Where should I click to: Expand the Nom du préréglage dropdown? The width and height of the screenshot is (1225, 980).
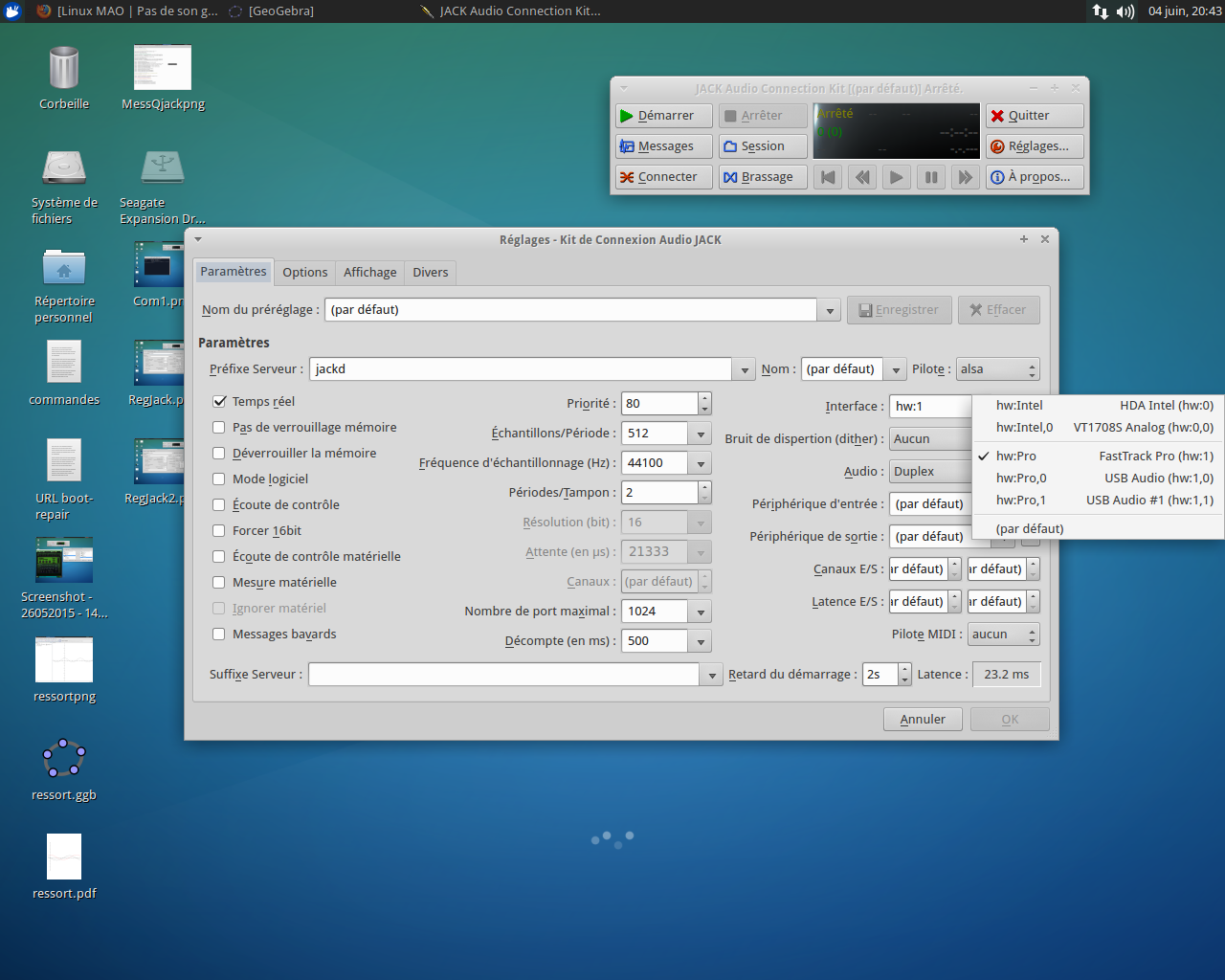pos(829,310)
